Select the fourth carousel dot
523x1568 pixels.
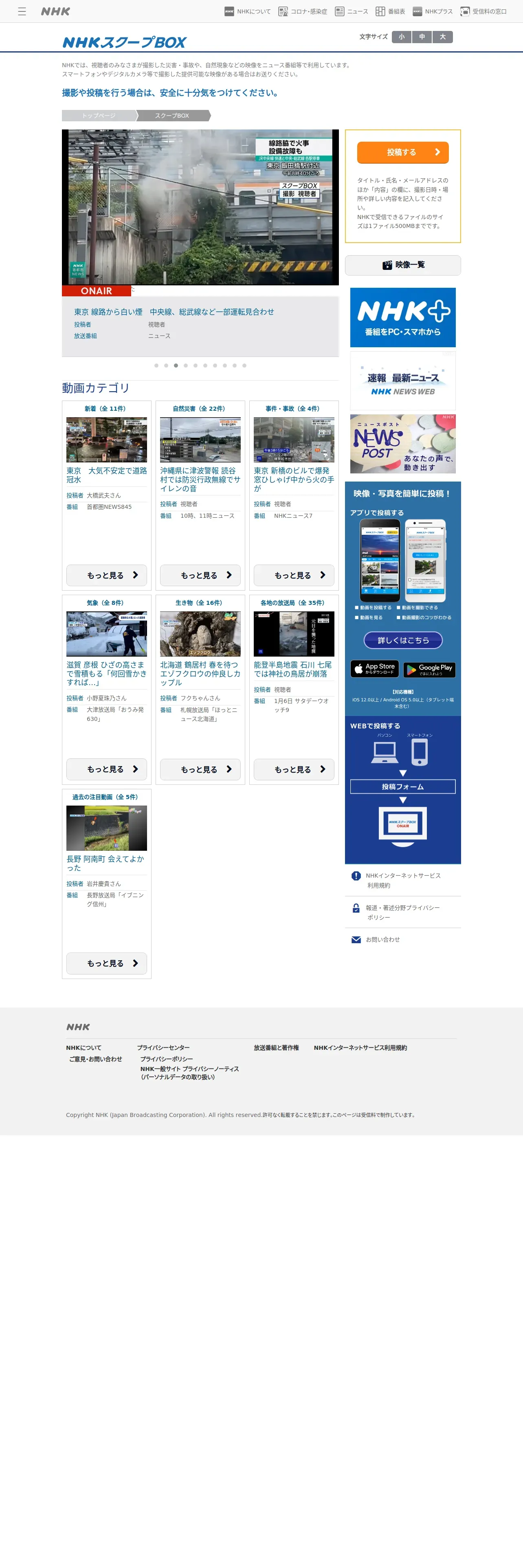(186, 365)
